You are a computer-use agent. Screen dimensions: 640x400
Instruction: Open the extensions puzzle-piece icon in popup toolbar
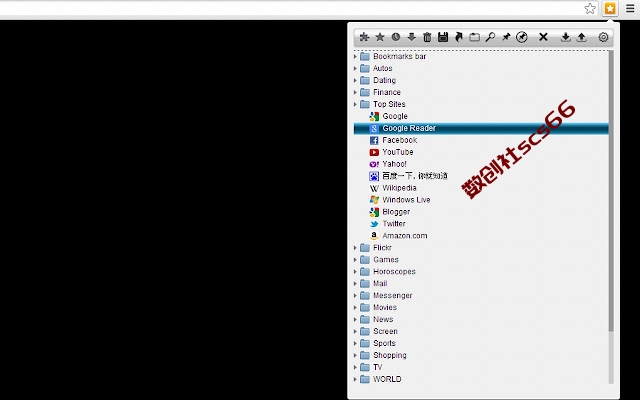click(364, 37)
